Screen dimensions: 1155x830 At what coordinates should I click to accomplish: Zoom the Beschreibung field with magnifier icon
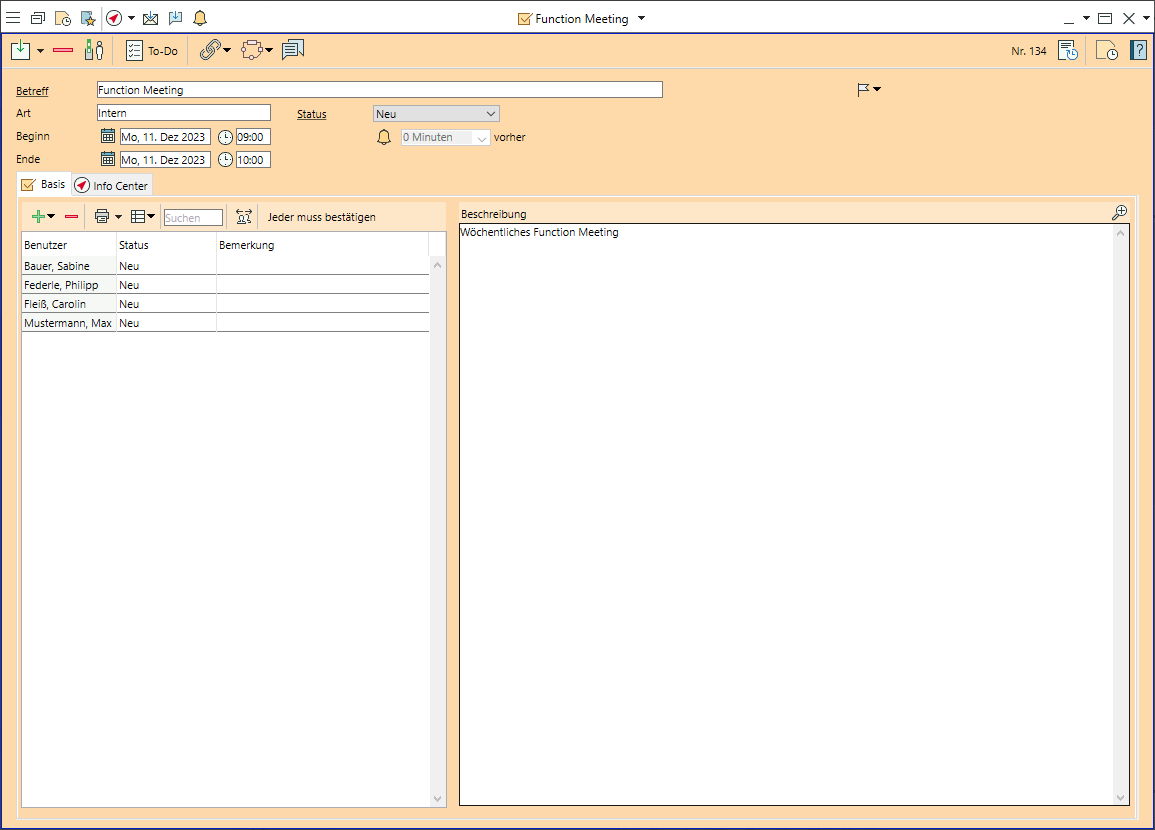(x=1119, y=212)
